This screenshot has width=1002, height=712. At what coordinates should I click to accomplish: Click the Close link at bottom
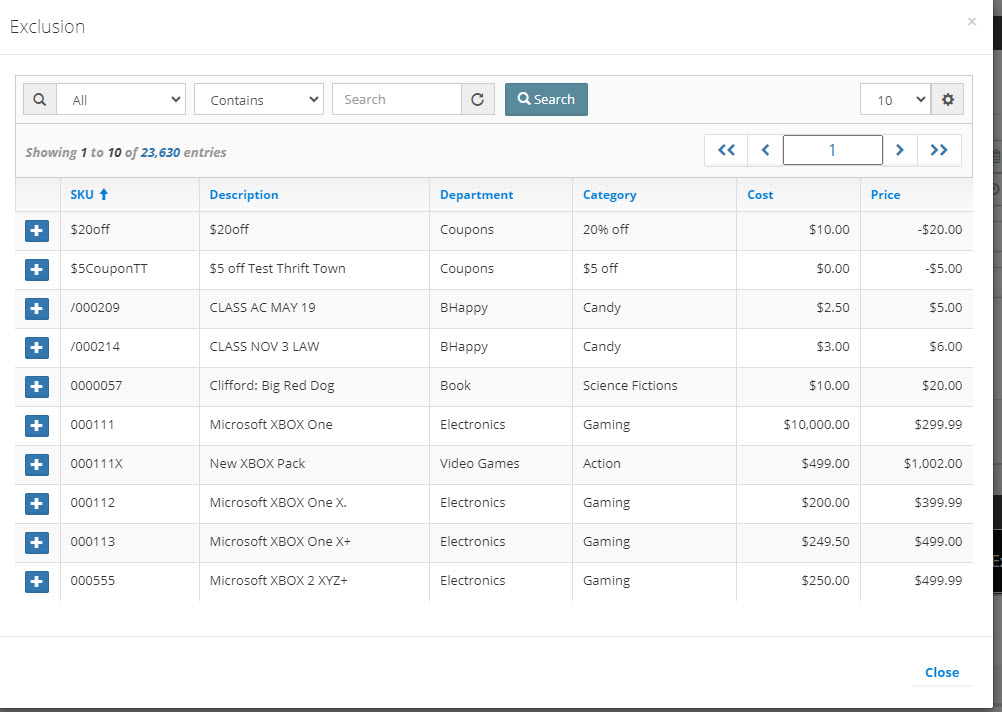pos(942,672)
